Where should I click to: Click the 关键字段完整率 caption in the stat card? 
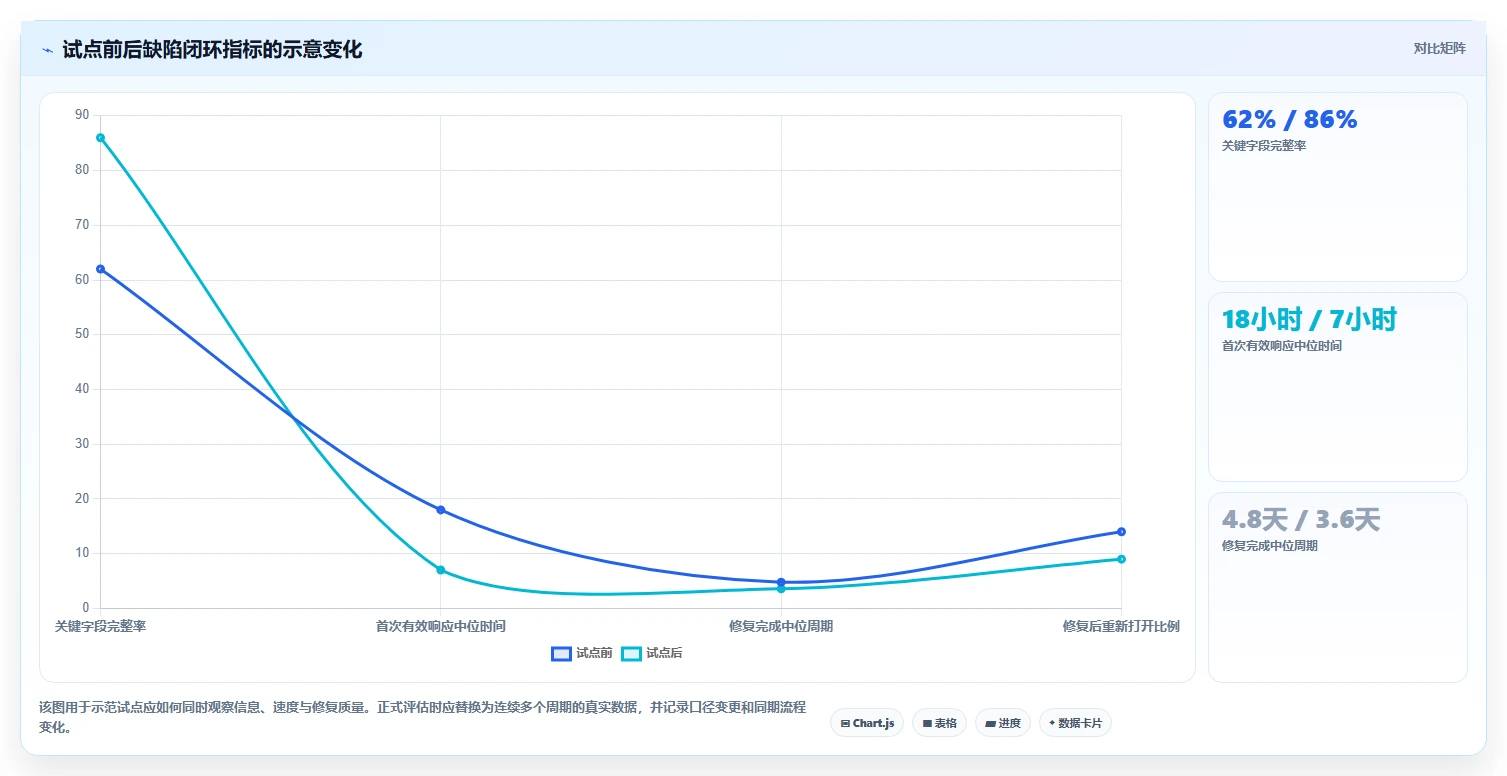(x=1264, y=146)
